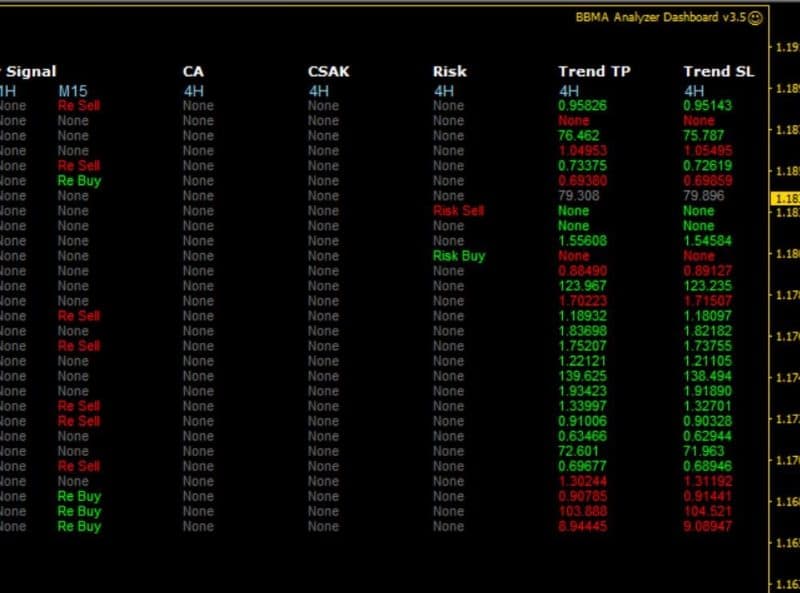Click the 4H label under CSAK

[x=319, y=90]
